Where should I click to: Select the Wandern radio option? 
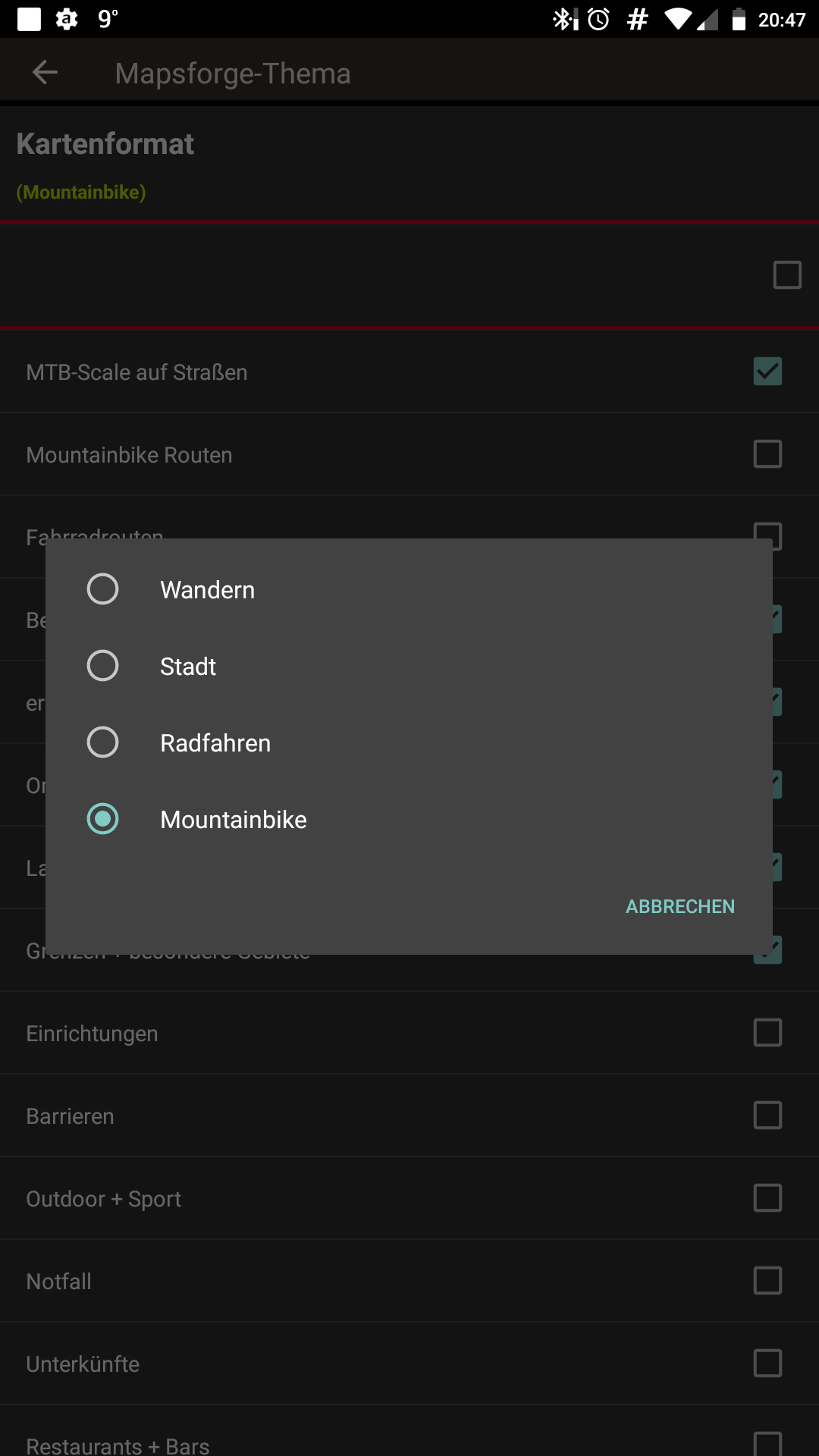[x=103, y=589]
